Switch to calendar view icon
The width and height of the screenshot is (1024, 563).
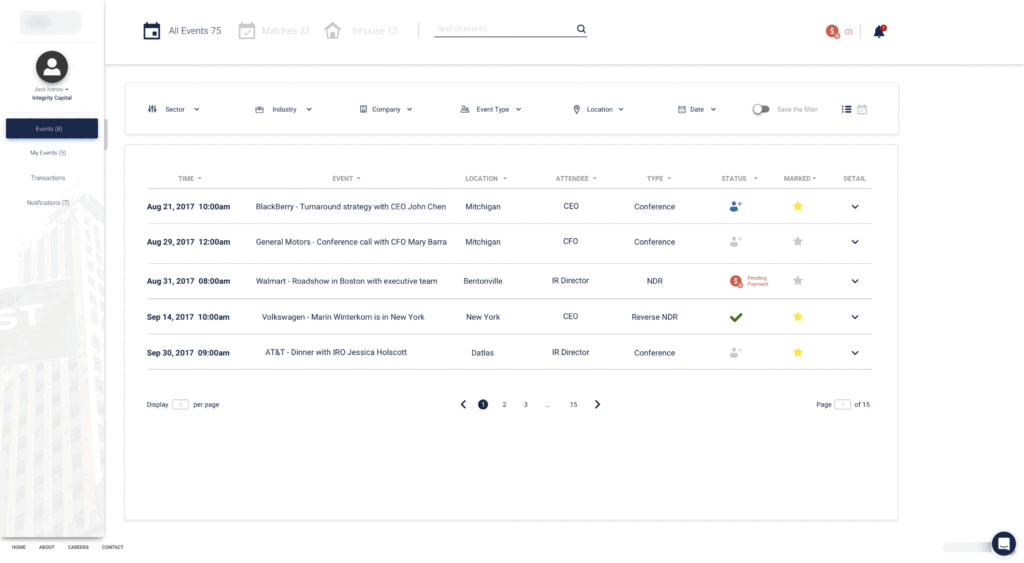862,110
